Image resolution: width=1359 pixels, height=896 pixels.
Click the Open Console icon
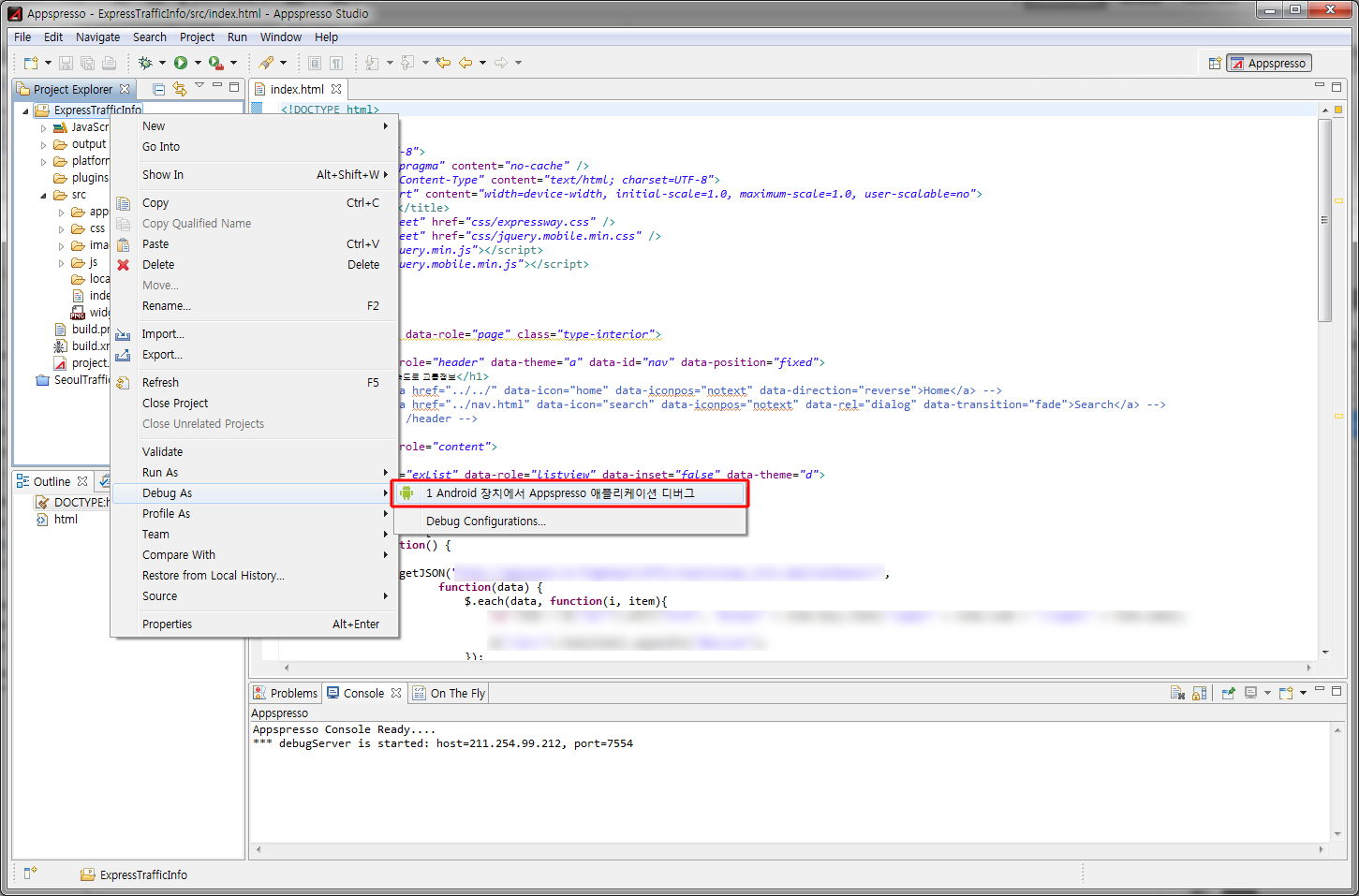pyautogui.click(x=1286, y=693)
